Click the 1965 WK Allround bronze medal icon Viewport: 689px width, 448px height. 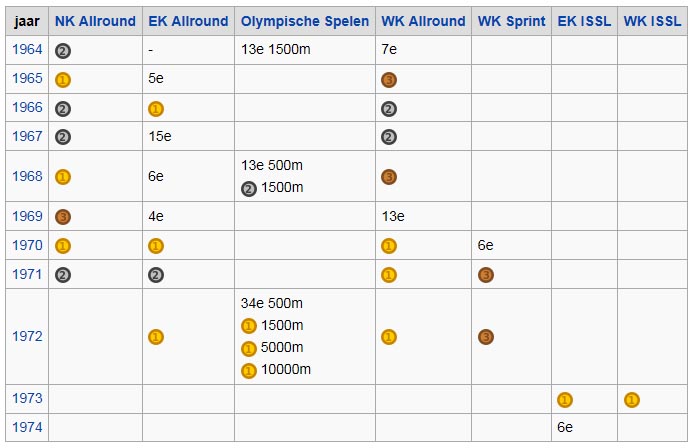click(x=389, y=80)
